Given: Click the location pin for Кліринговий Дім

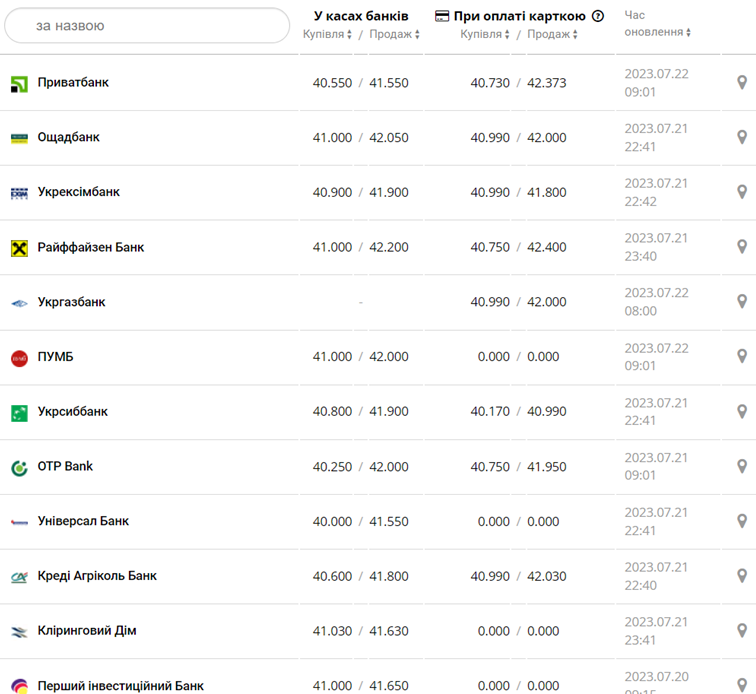Looking at the screenshot, I should [x=742, y=630].
